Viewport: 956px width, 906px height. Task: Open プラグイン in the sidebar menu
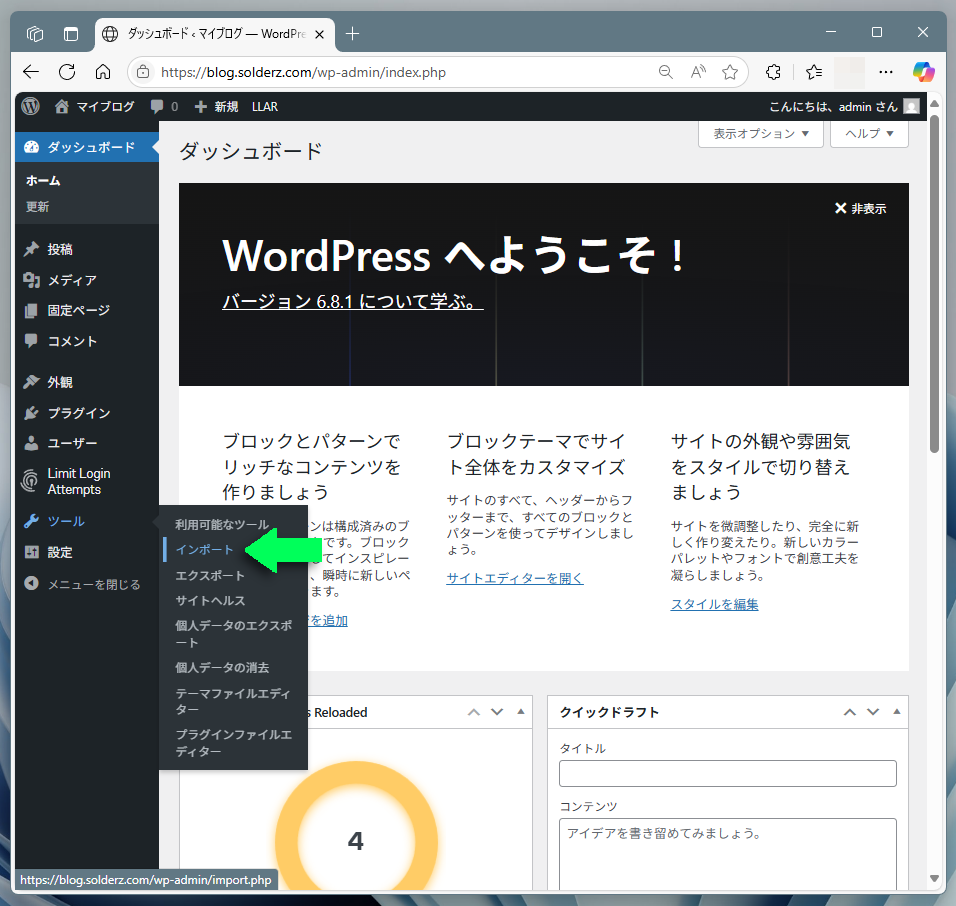point(79,413)
